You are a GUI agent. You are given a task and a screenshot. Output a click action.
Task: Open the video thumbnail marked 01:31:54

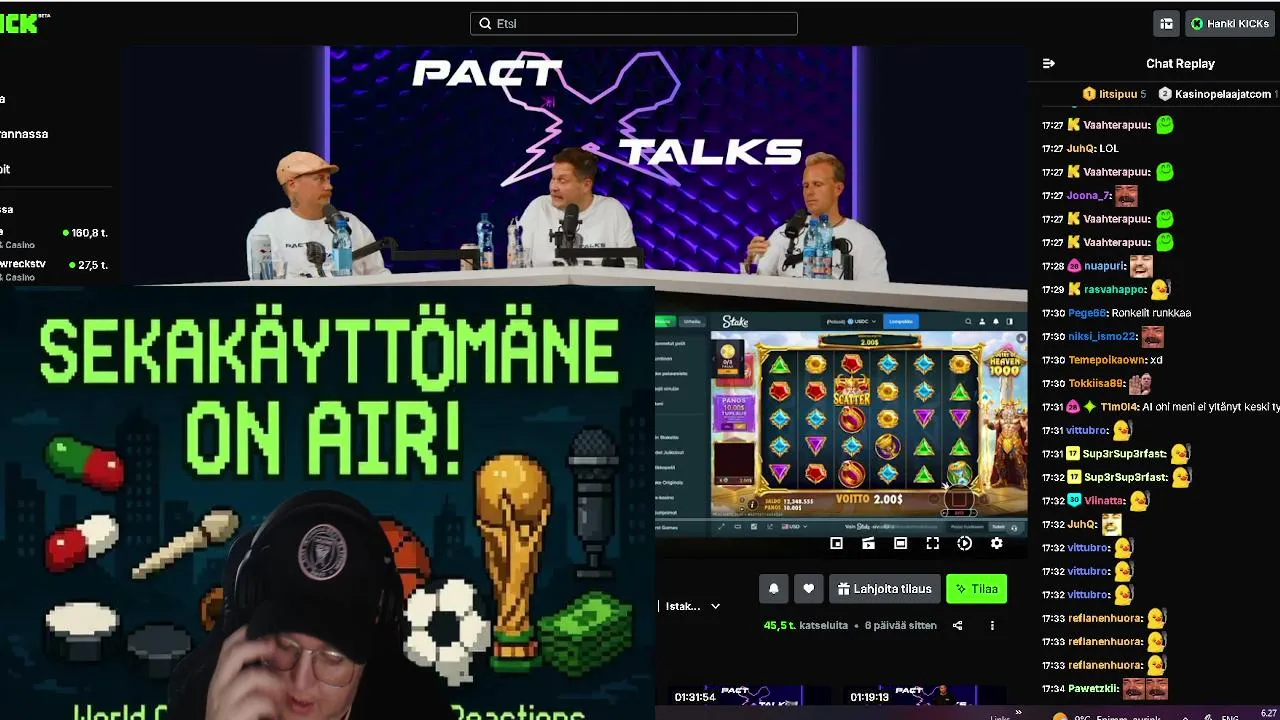pos(748,695)
